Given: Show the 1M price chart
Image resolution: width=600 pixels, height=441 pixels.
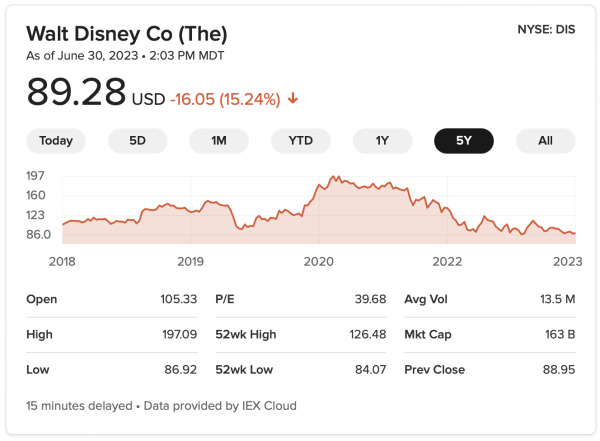Looking at the screenshot, I should 219,141.
